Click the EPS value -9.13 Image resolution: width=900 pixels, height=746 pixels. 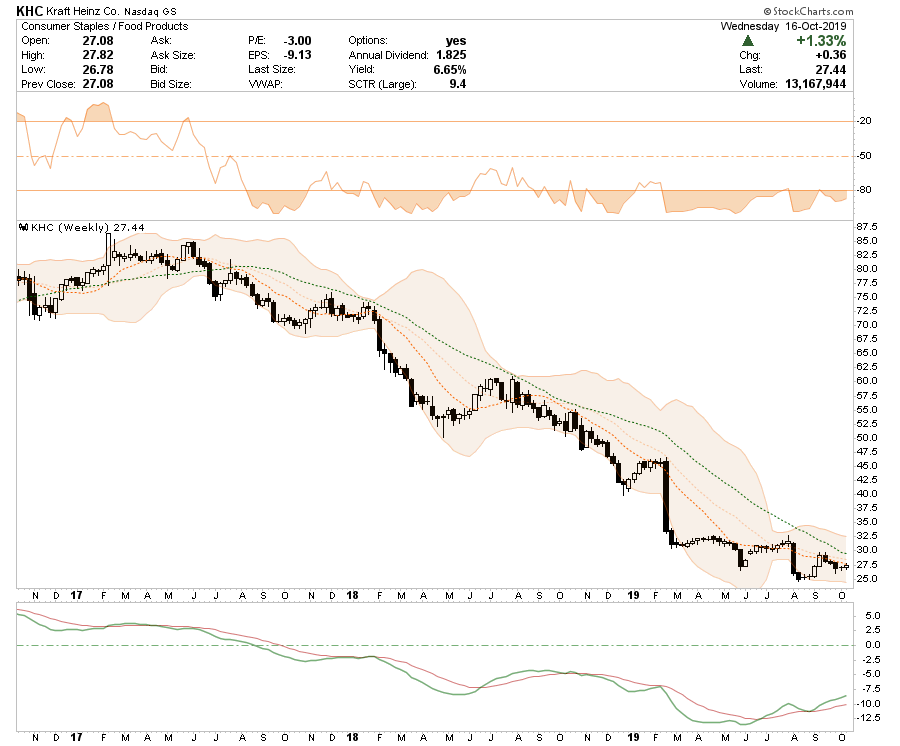point(297,55)
